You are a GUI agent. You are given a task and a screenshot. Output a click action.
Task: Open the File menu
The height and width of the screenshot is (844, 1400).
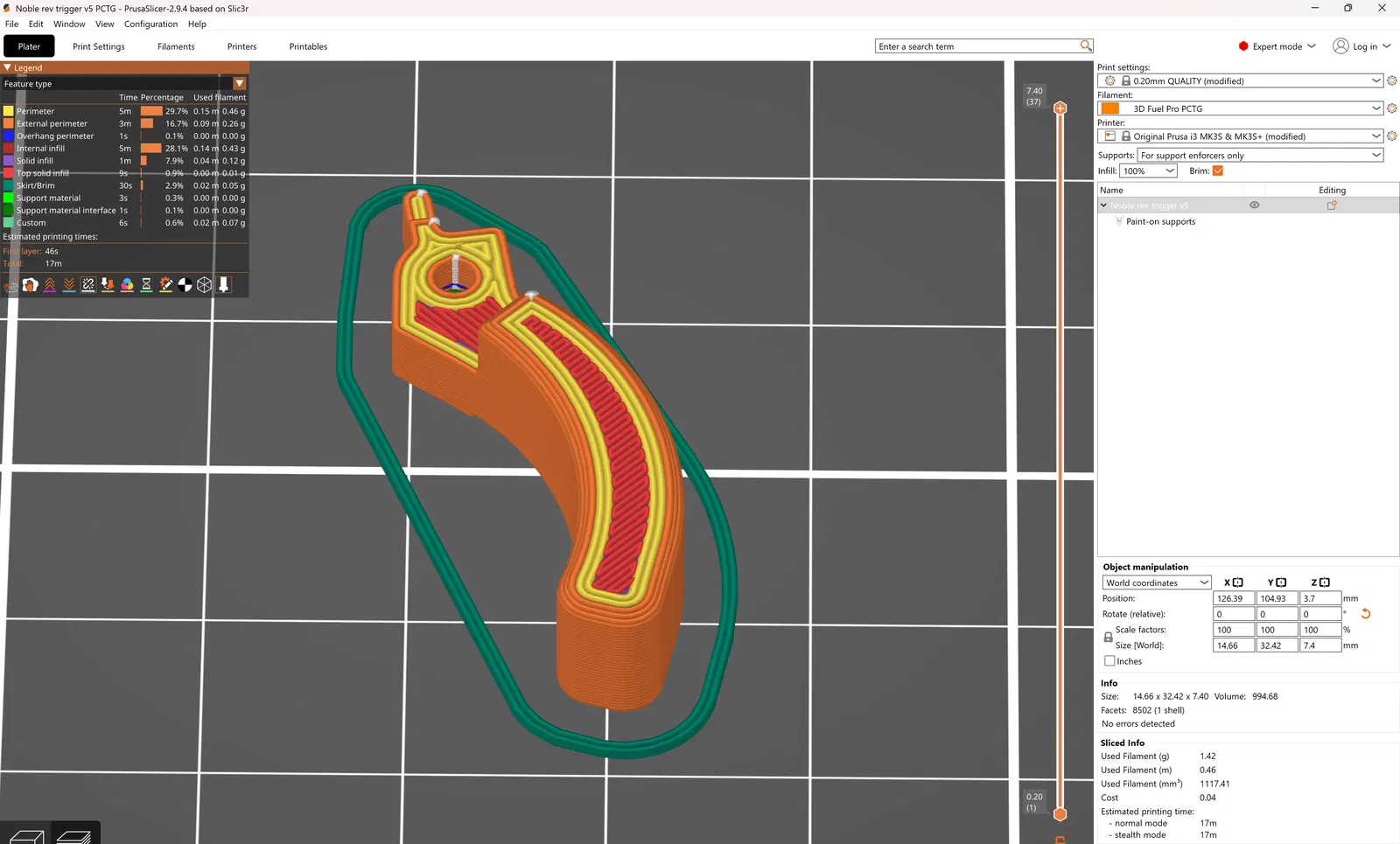(x=11, y=24)
